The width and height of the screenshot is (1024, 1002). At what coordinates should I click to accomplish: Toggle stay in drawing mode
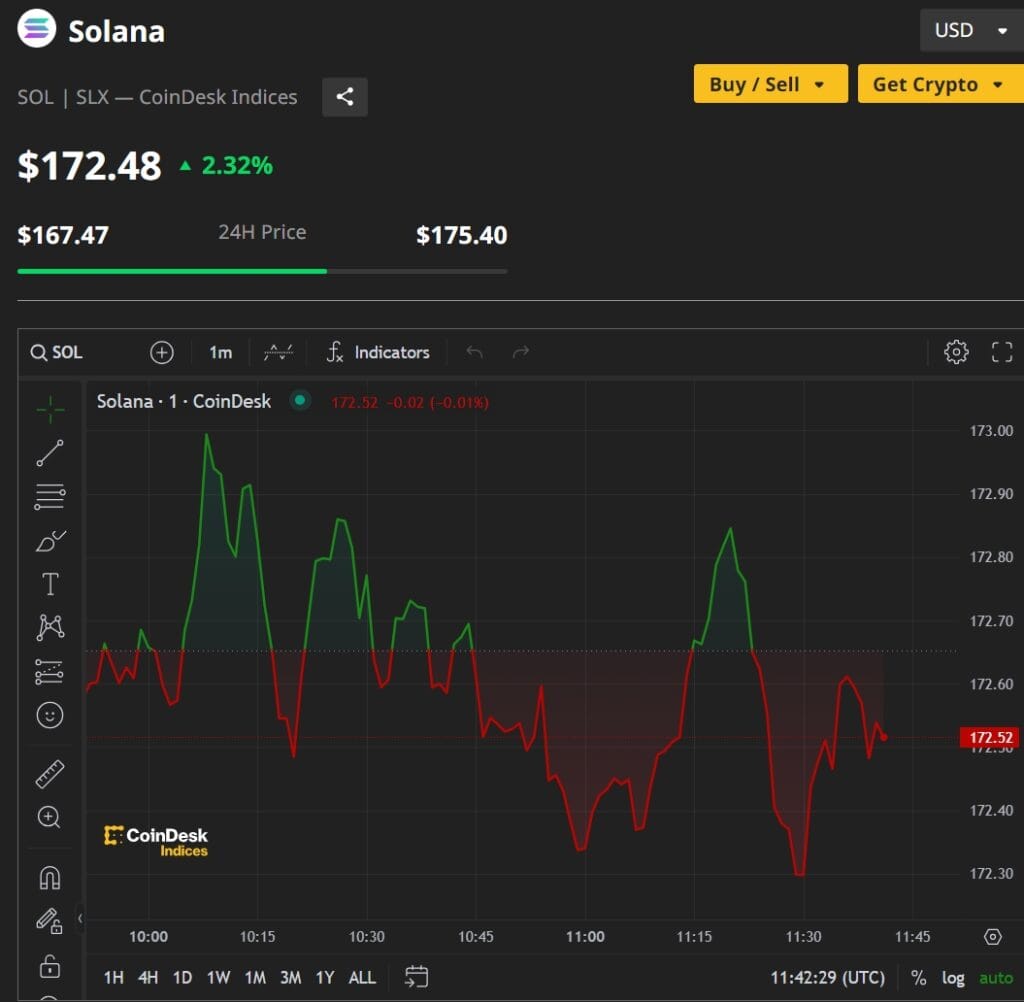[50, 921]
